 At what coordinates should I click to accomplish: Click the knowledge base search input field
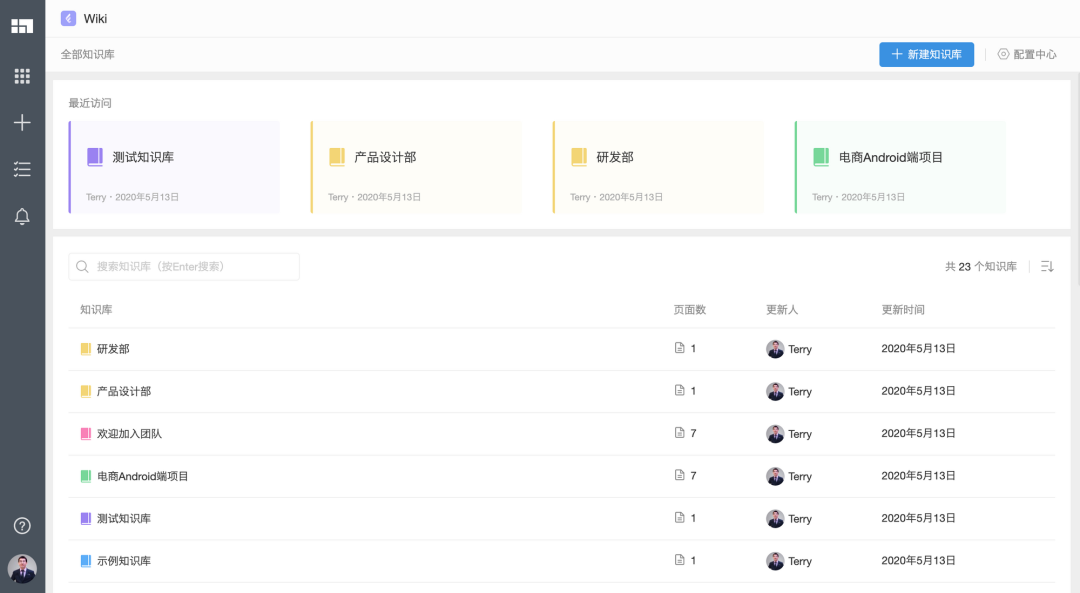(x=183, y=266)
